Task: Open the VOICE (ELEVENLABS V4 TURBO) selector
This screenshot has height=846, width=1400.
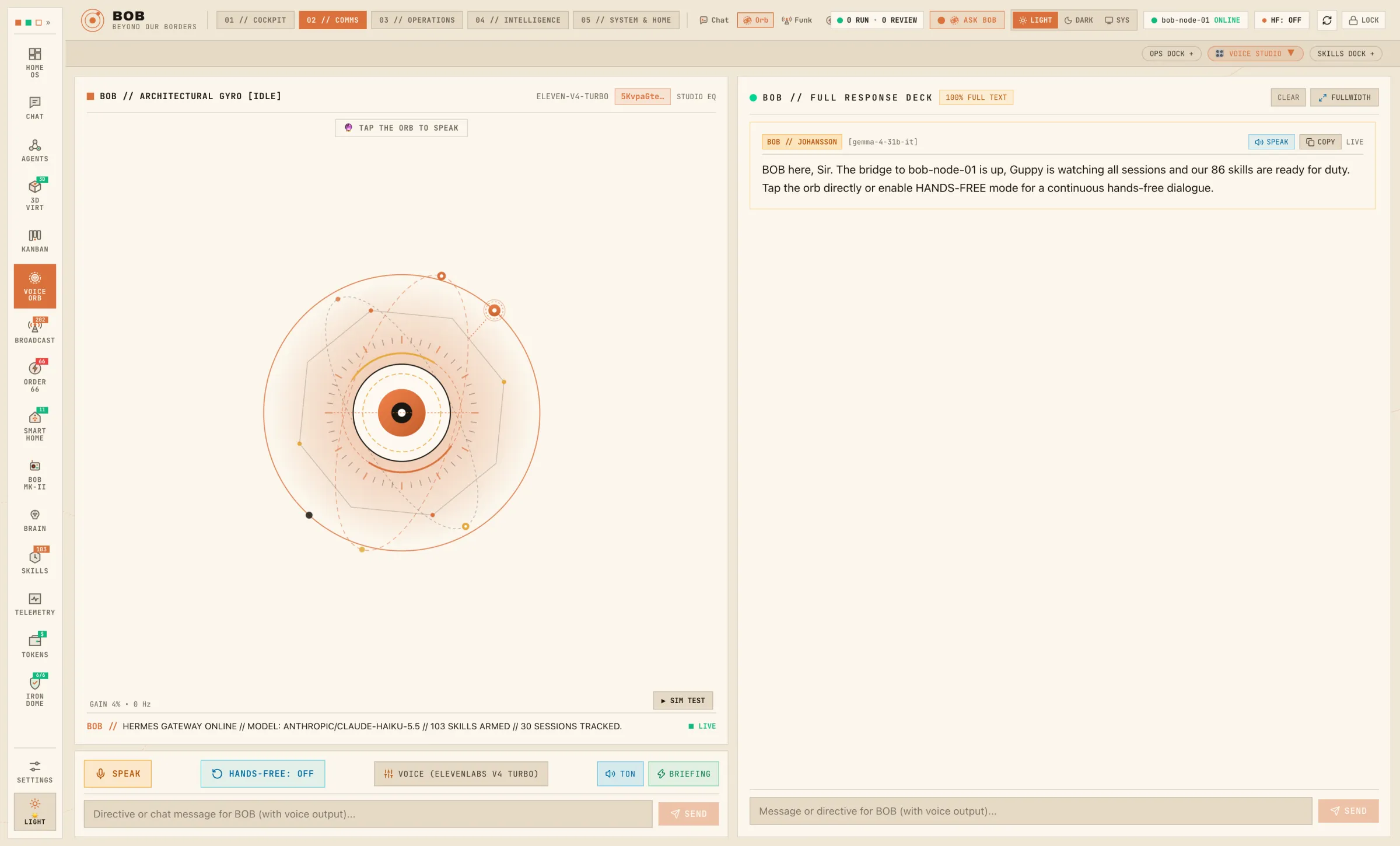Action: (461, 774)
